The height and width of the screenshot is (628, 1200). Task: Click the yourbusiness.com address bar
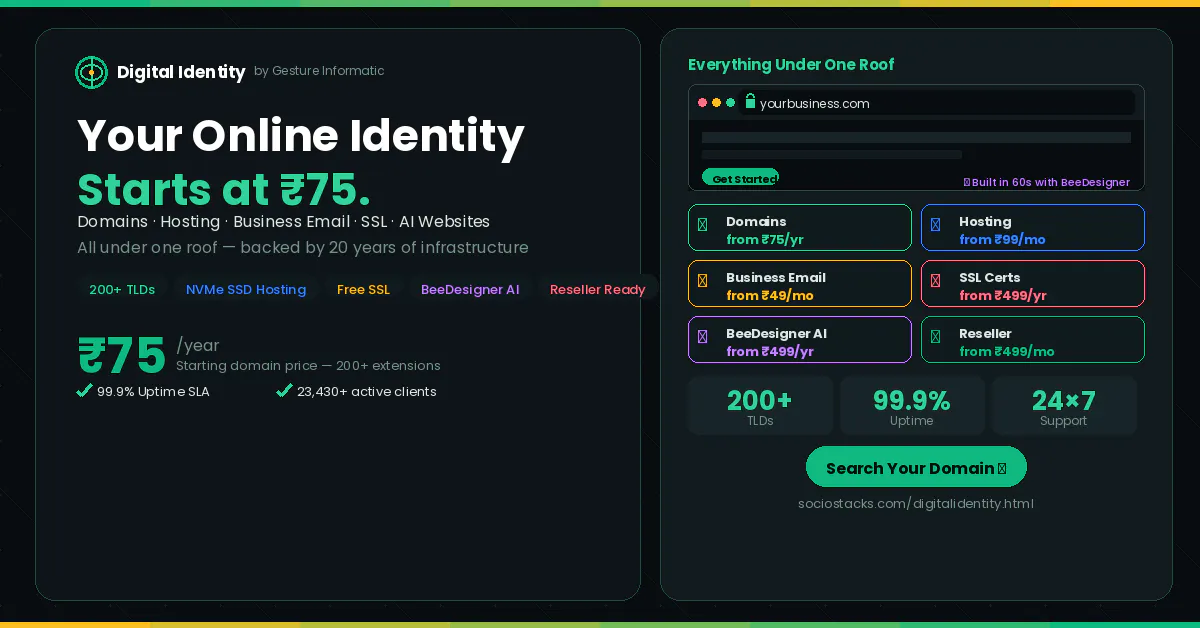point(936,103)
